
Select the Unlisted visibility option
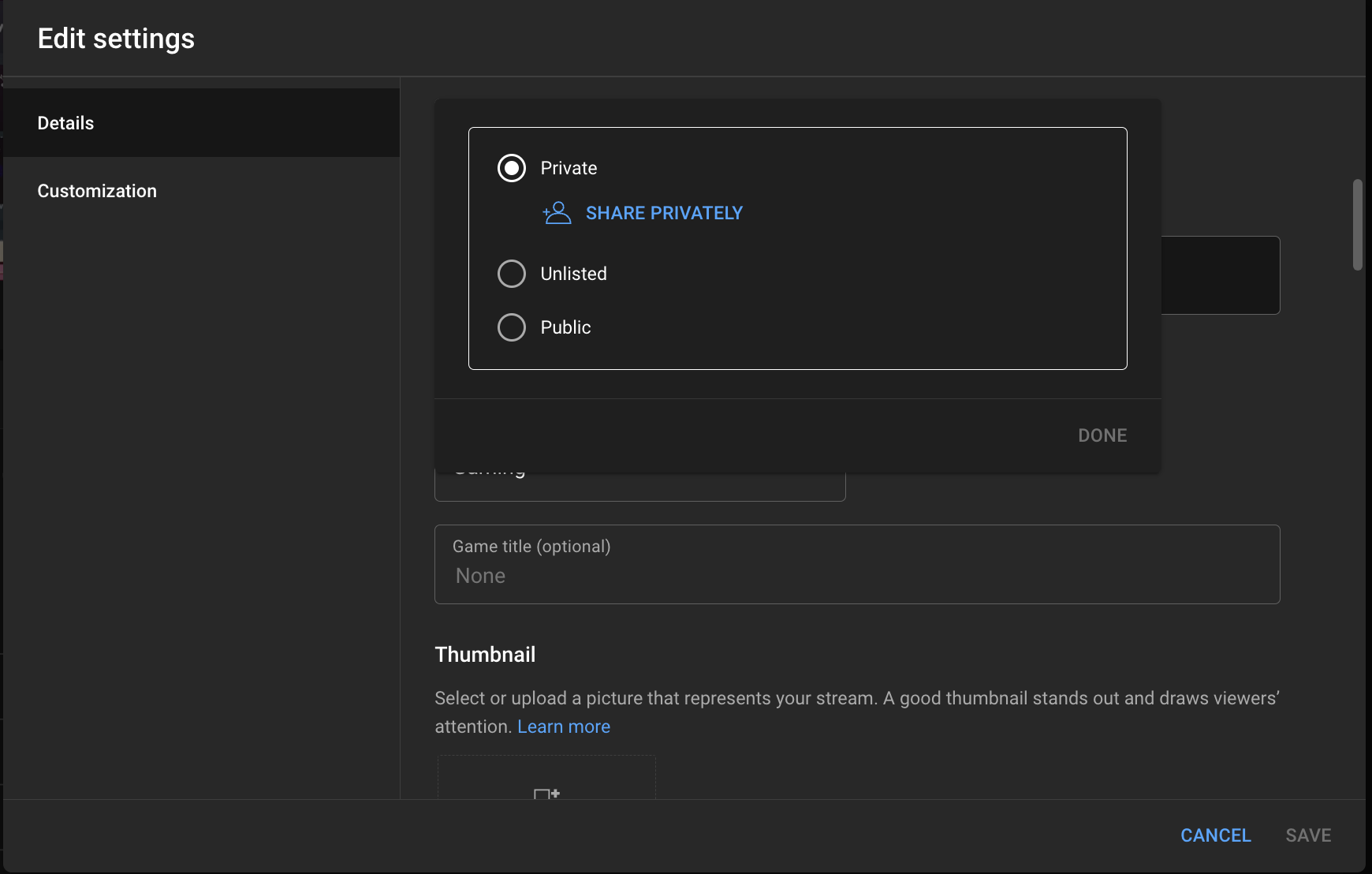tap(512, 274)
